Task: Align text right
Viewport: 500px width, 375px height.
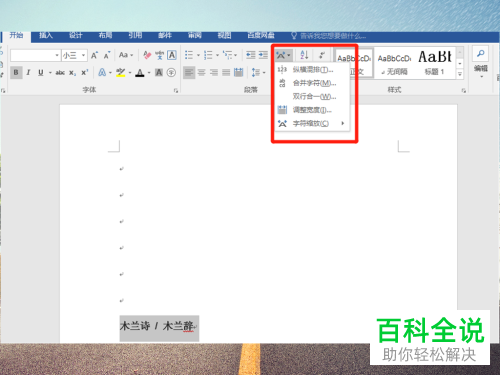Action: 214,72
